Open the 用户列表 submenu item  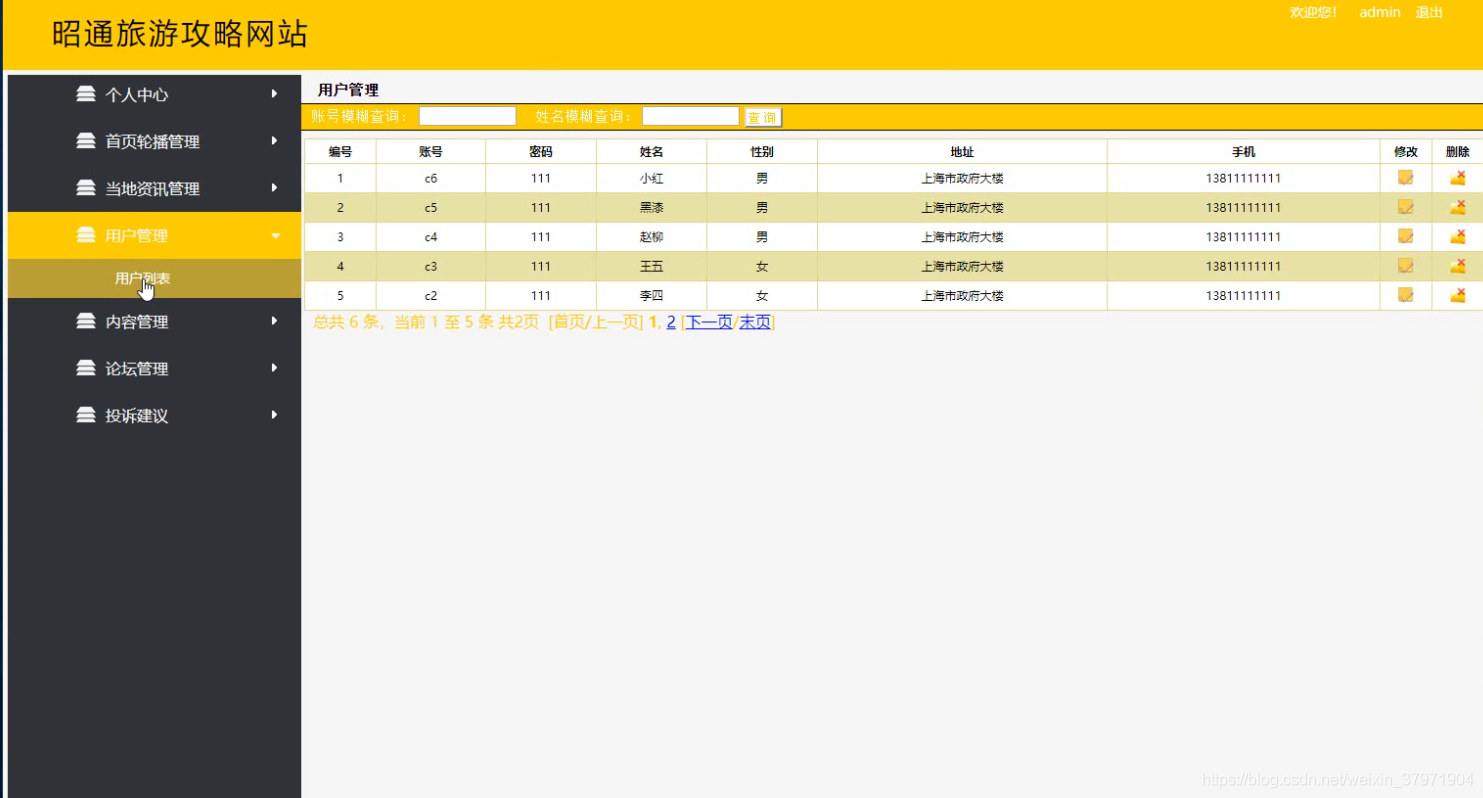tap(154, 279)
